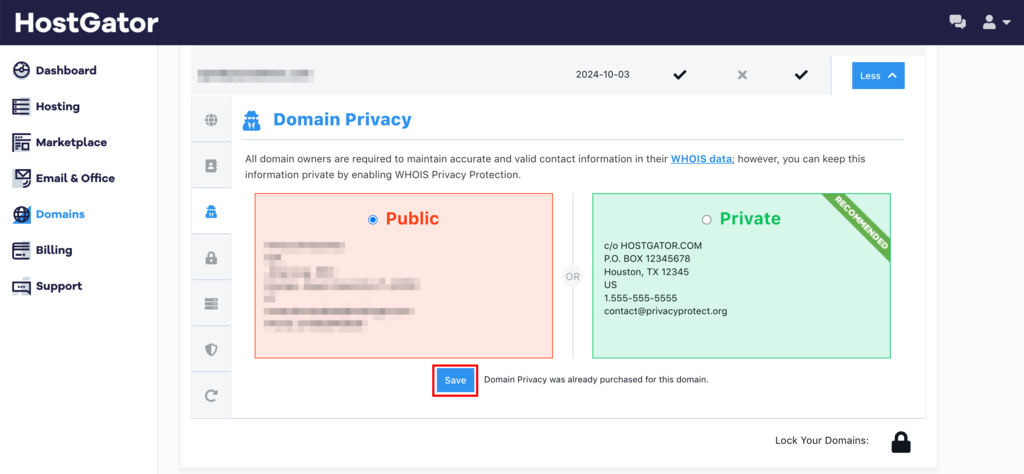
Task: Click the expiration date 2024-10-03
Action: coord(603,75)
